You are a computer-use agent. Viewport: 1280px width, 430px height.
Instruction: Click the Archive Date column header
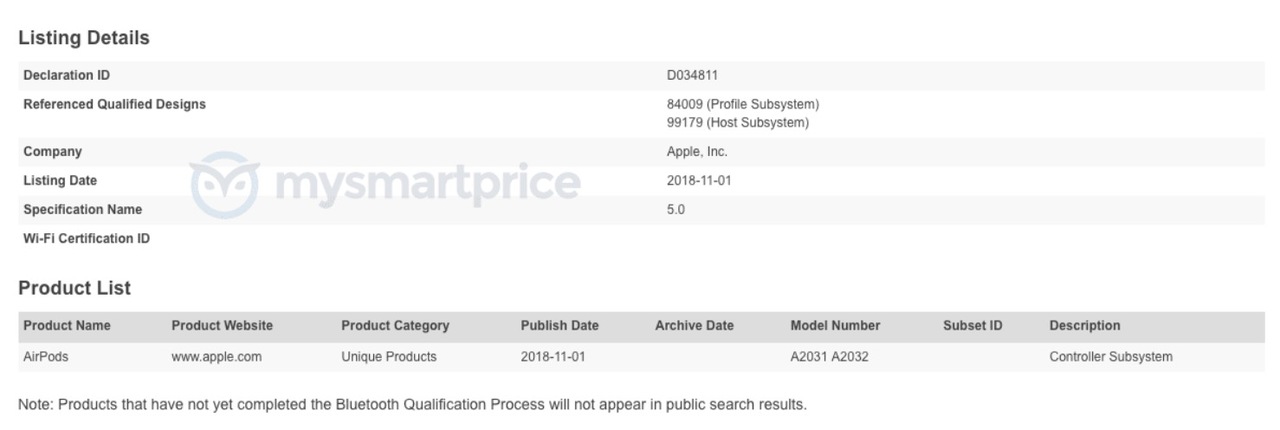click(x=694, y=325)
